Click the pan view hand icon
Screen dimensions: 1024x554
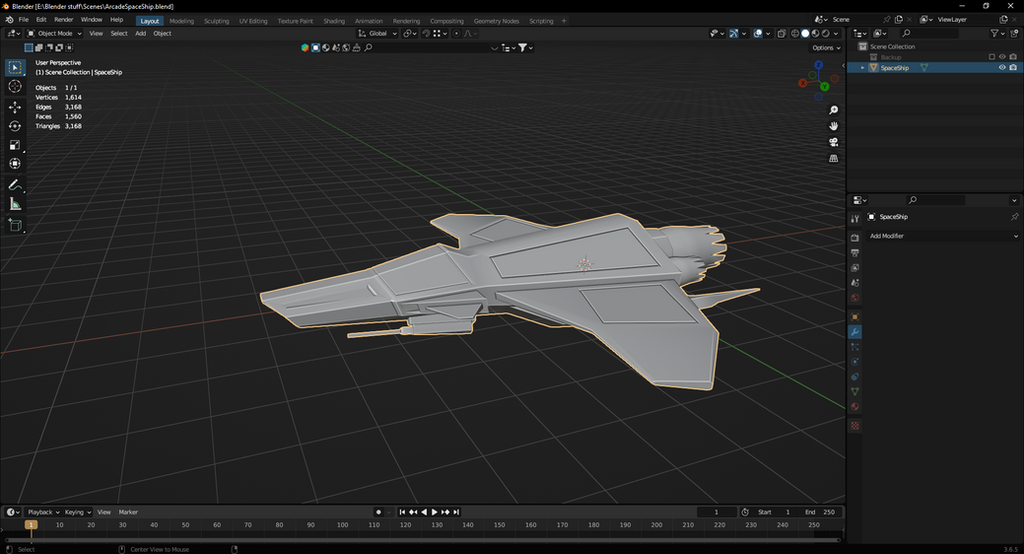[833, 126]
